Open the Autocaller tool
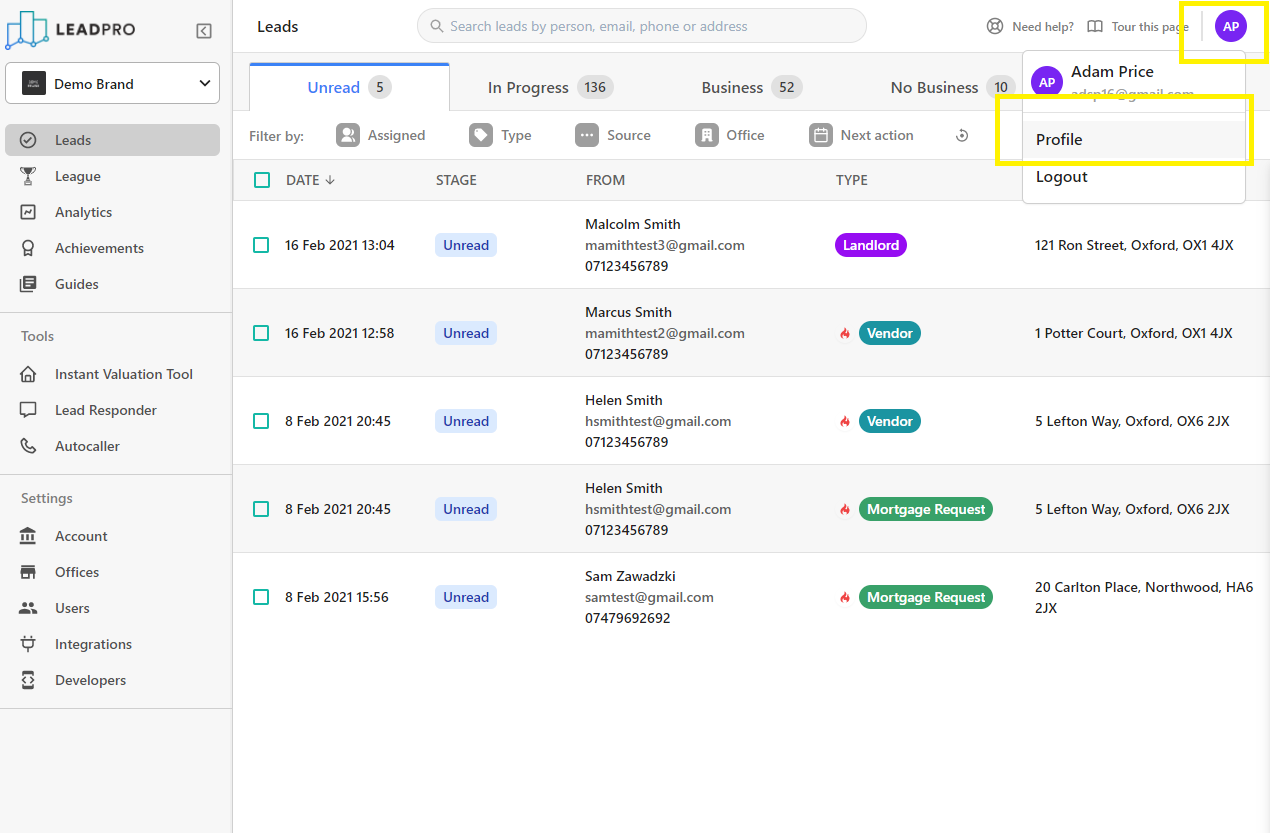Screen dimensions: 1270x833 tap(87, 446)
